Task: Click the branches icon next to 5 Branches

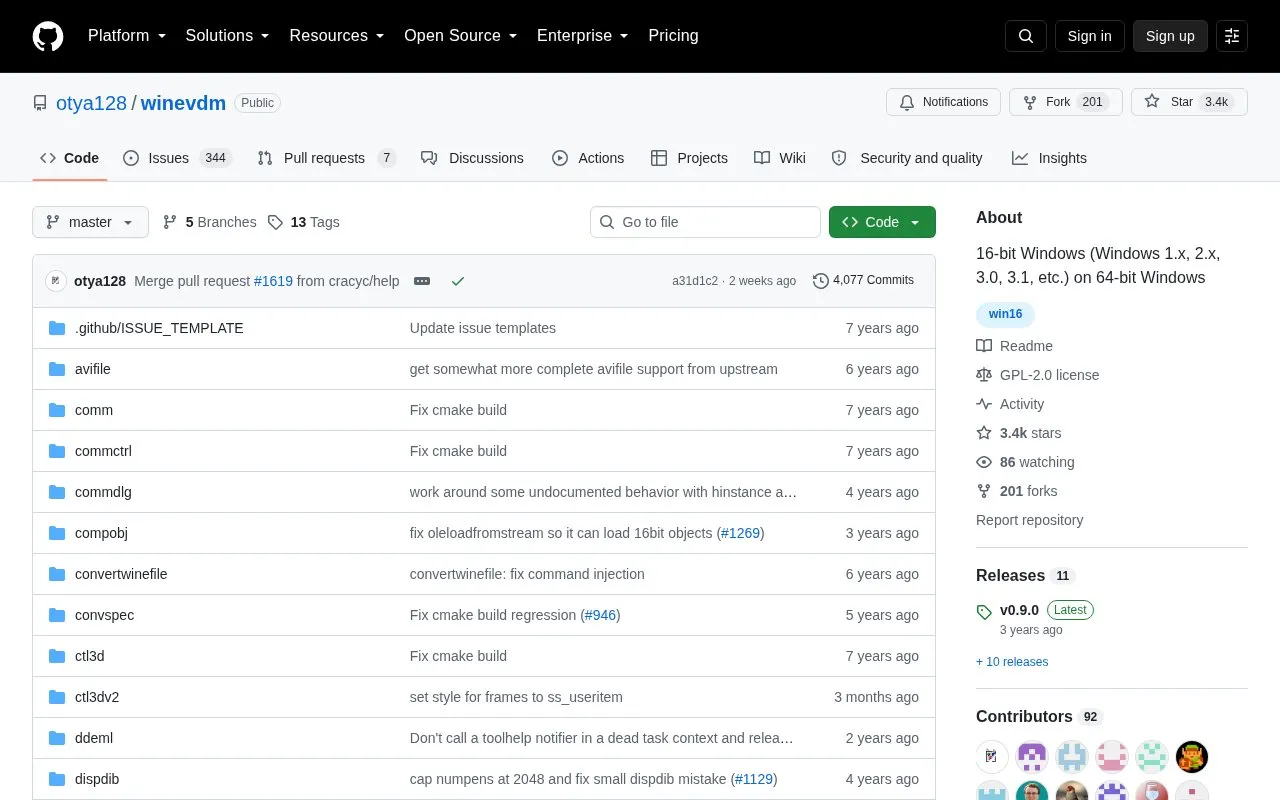Action: click(x=170, y=222)
